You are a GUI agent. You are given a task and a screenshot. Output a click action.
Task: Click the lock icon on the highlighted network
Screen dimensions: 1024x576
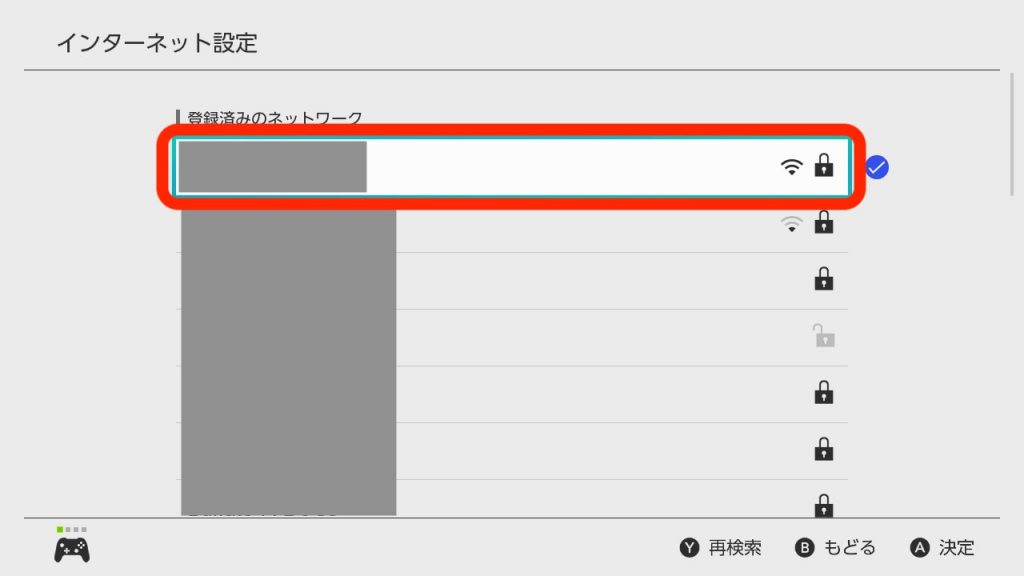pyautogui.click(x=824, y=166)
